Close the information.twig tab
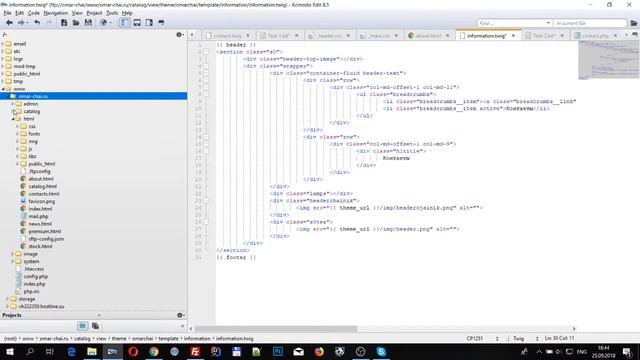The height and width of the screenshot is (360, 640). click(513, 36)
